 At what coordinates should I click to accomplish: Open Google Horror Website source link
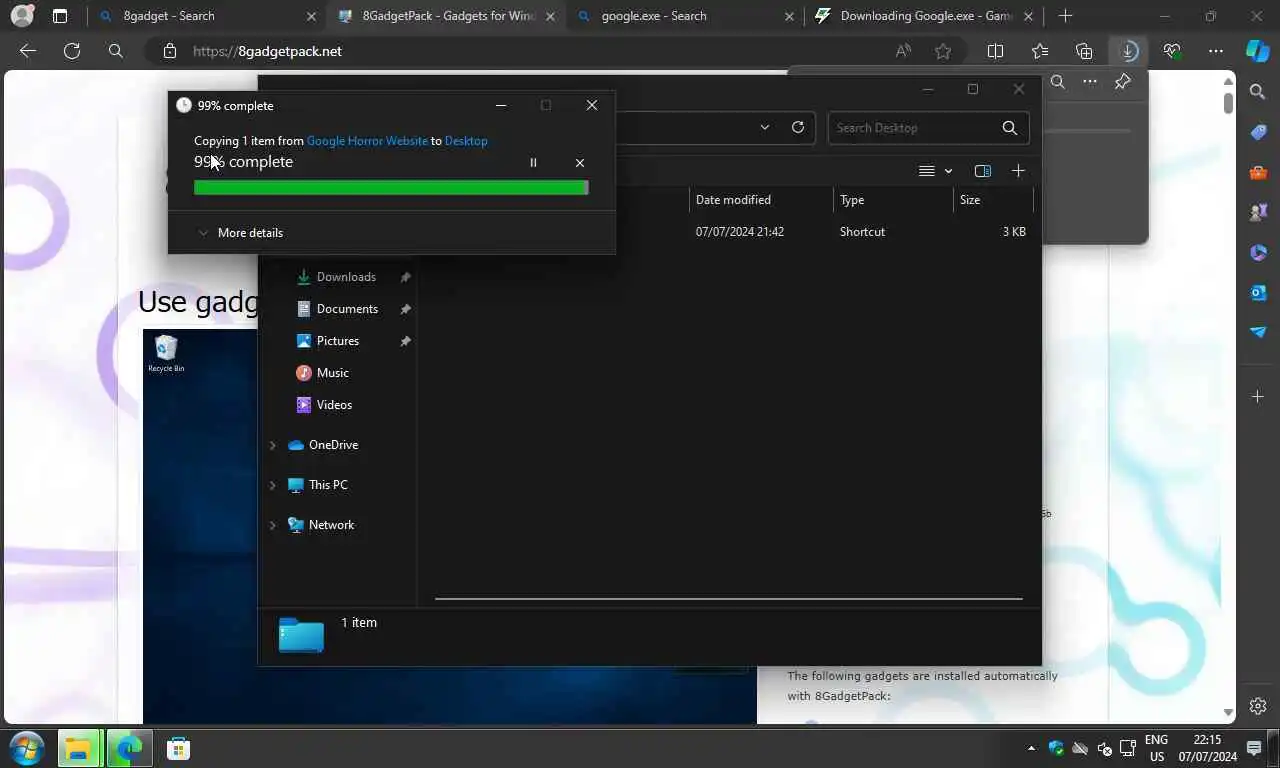(x=367, y=141)
